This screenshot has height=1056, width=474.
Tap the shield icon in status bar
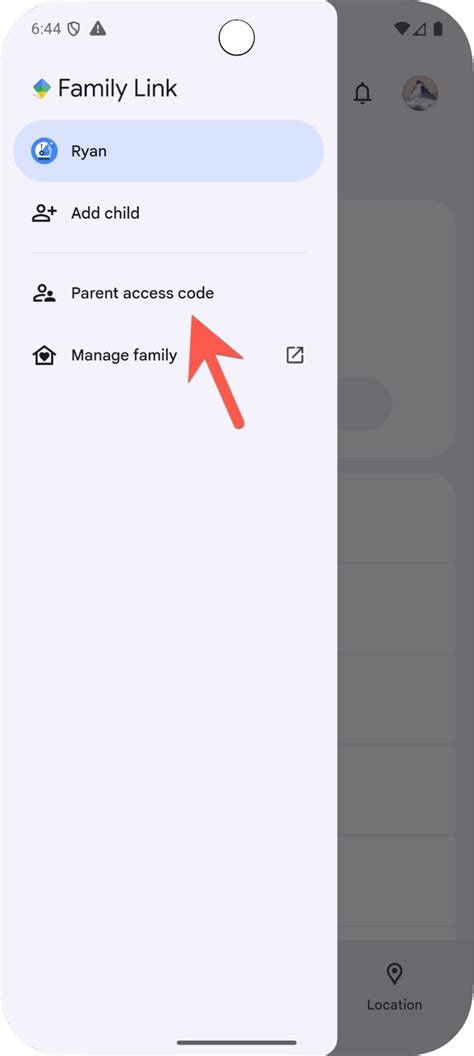(74, 29)
